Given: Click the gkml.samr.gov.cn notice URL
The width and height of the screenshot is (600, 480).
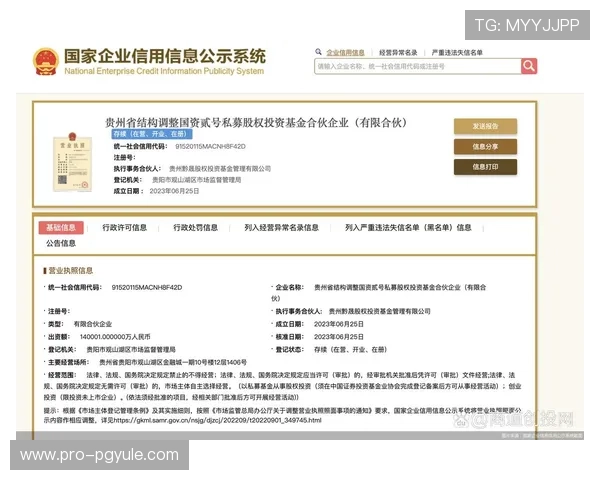Looking at the screenshot, I should click(x=217, y=420).
